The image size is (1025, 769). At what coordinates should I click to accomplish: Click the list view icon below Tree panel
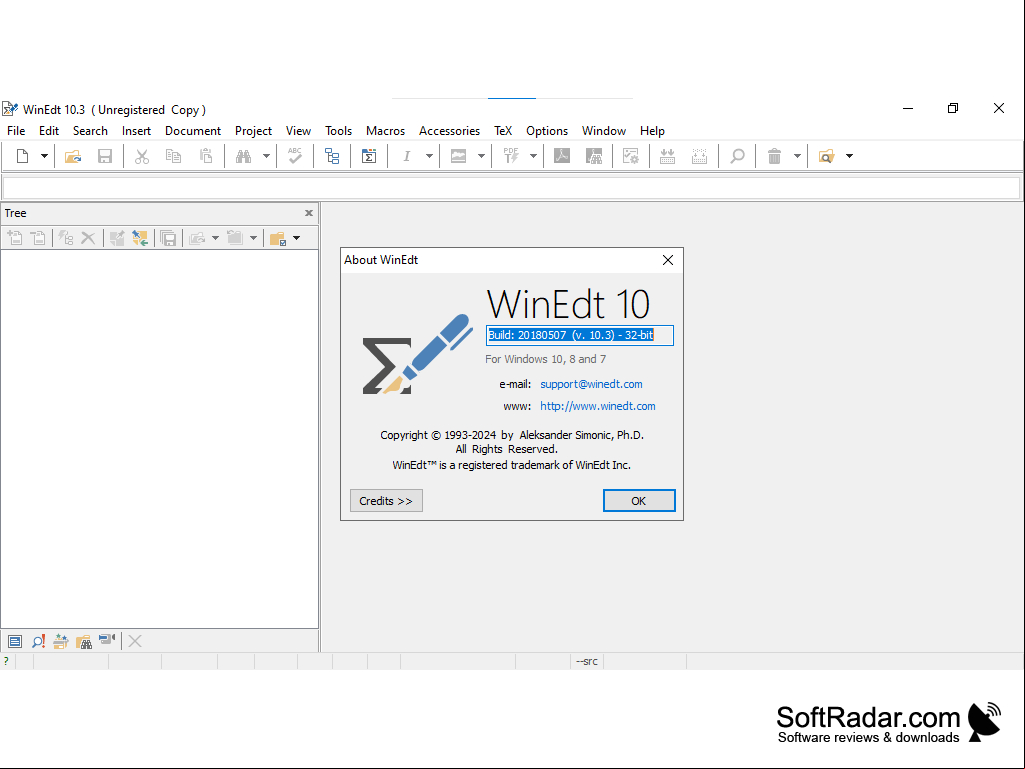pos(14,641)
